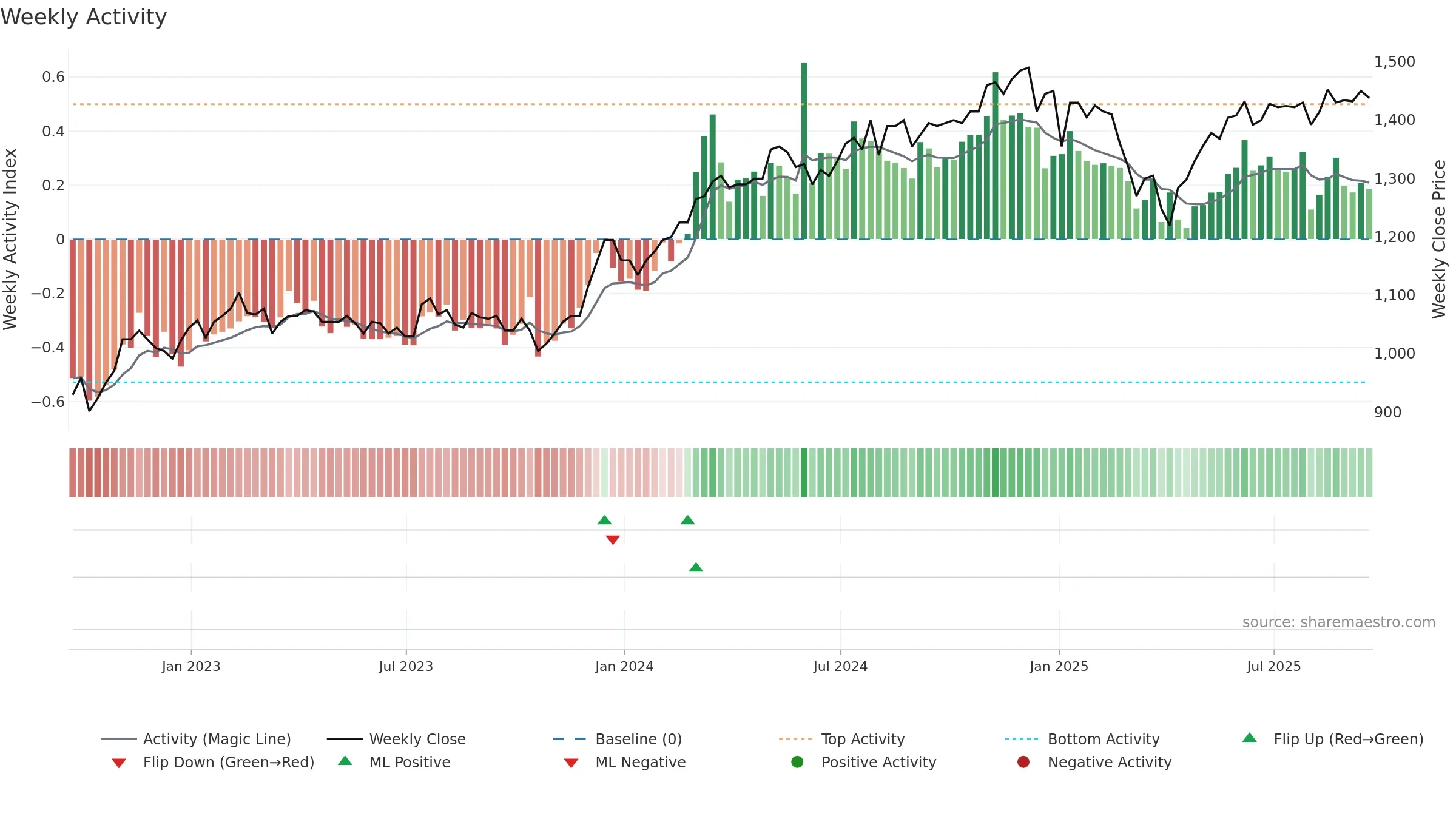Toggle Flip Up (Red→Green) legend entry

pos(1333,739)
